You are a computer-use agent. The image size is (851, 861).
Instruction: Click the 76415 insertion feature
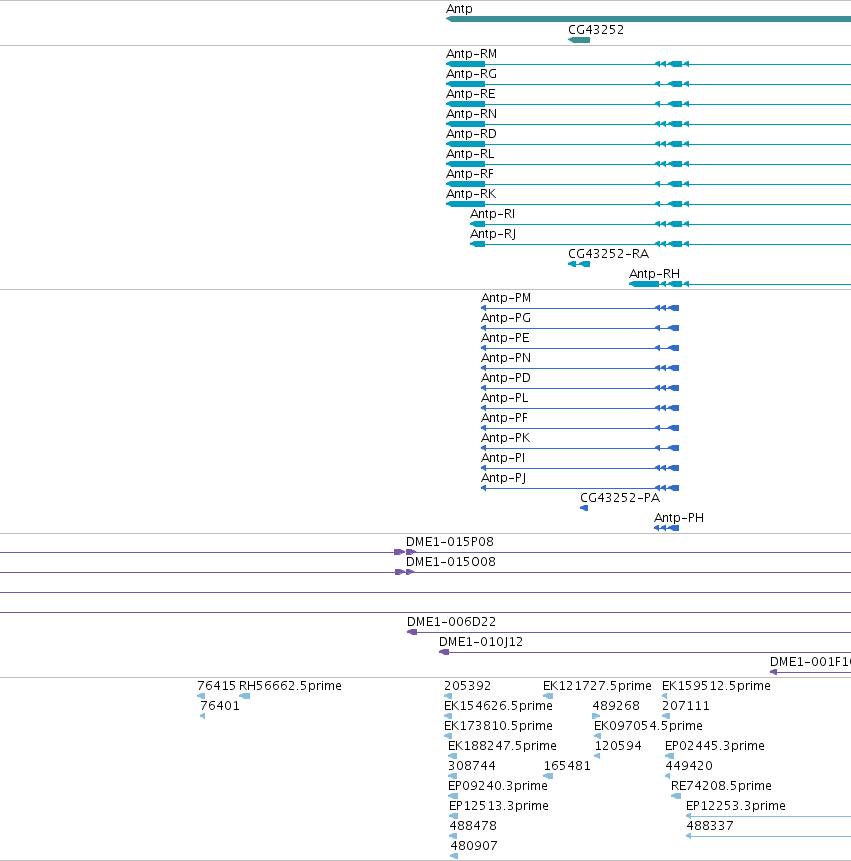tap(201, 696)
